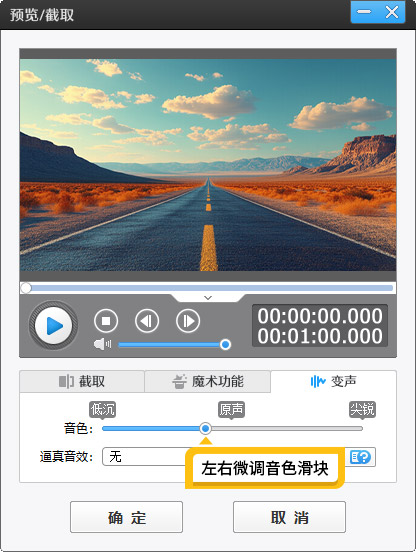Screen dimensions: 416x552
Task: Mute audio via the speaker icon
Action: (102, 344)
